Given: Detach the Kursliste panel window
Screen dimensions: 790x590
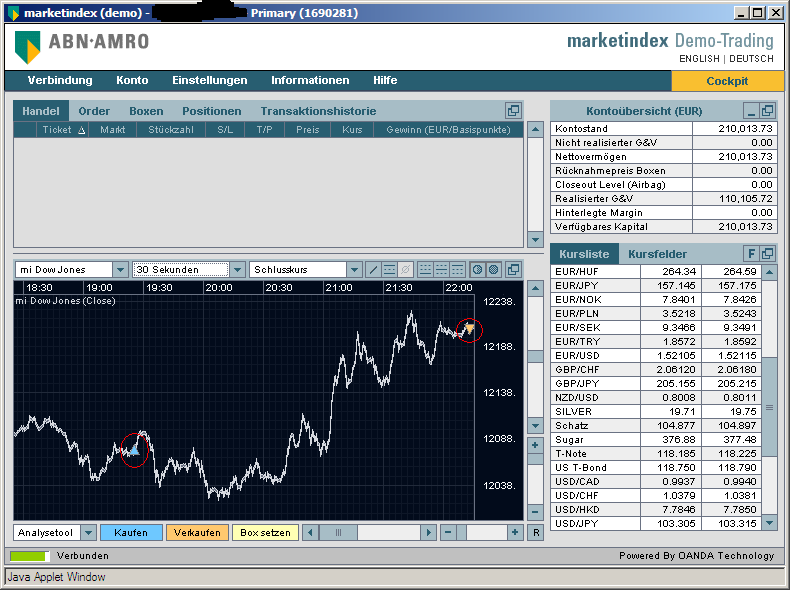Looking at the screenshot, I should tap(767, 253).
